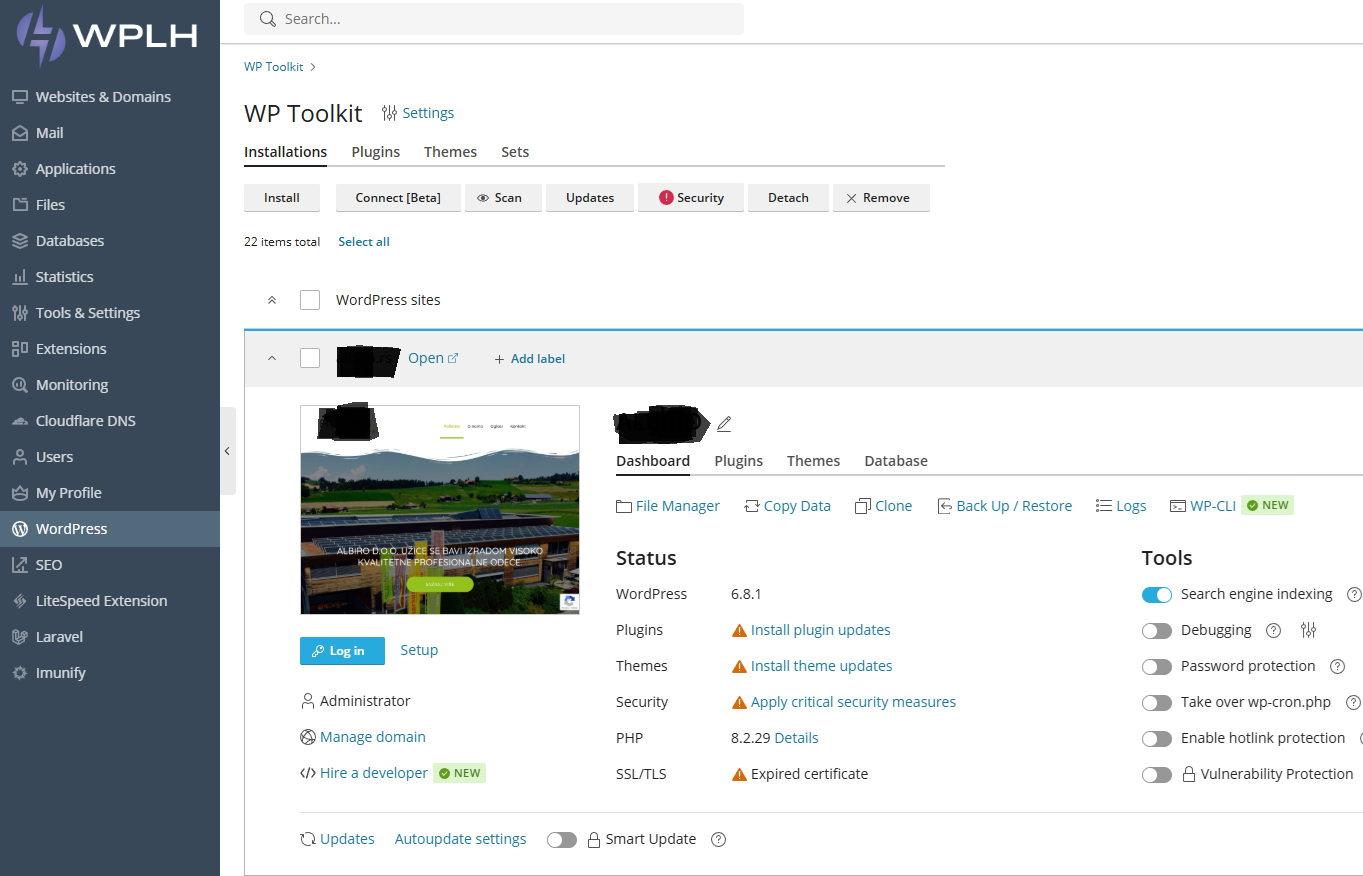Viewport: 1363px width, 876px height.
Task: Click the My Profile icon
Action: 19,493
